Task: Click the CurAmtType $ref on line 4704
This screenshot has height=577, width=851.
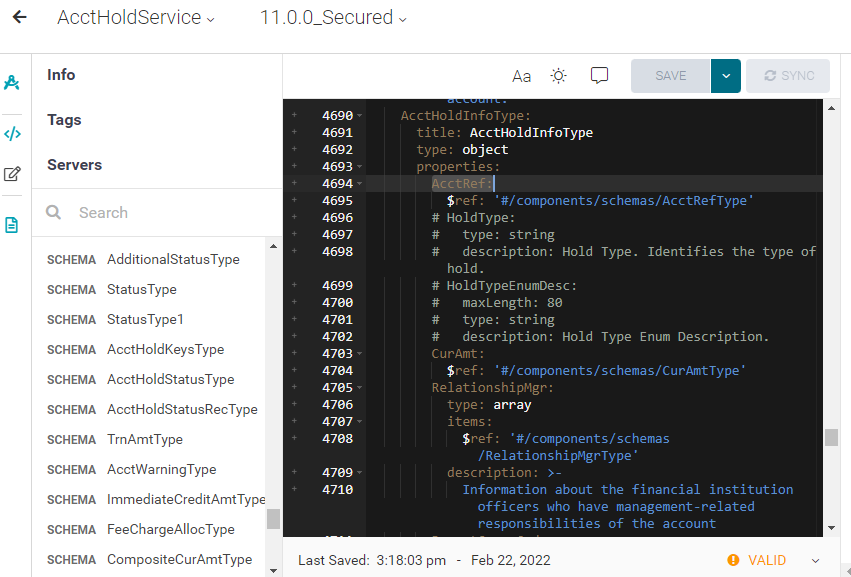Action: pos(596,371)
